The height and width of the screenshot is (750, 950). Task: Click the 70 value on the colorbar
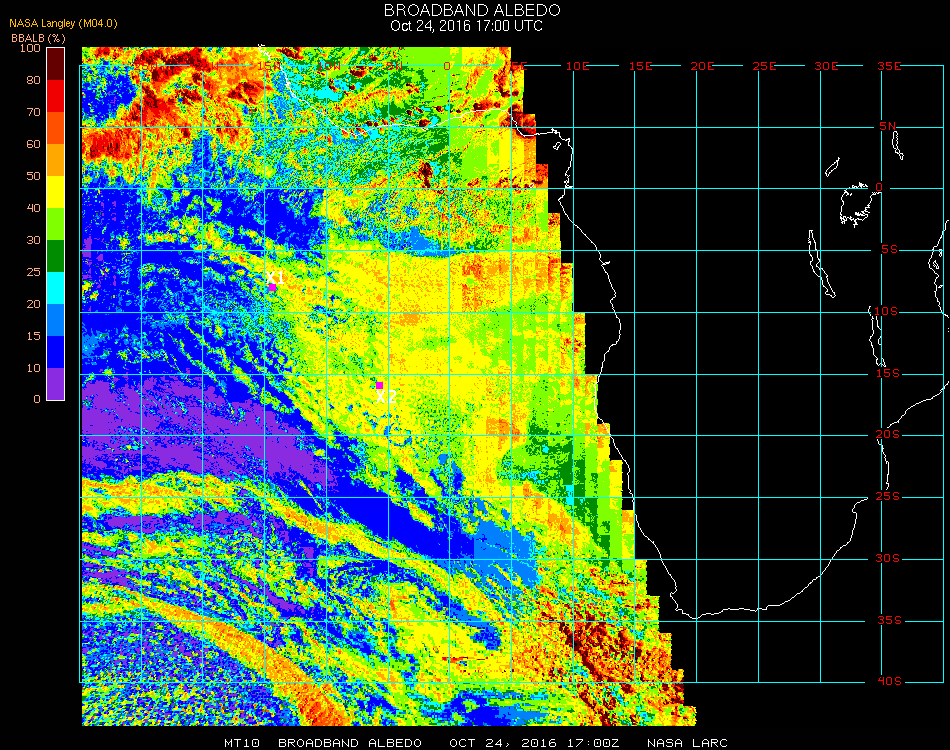(33, 112)
